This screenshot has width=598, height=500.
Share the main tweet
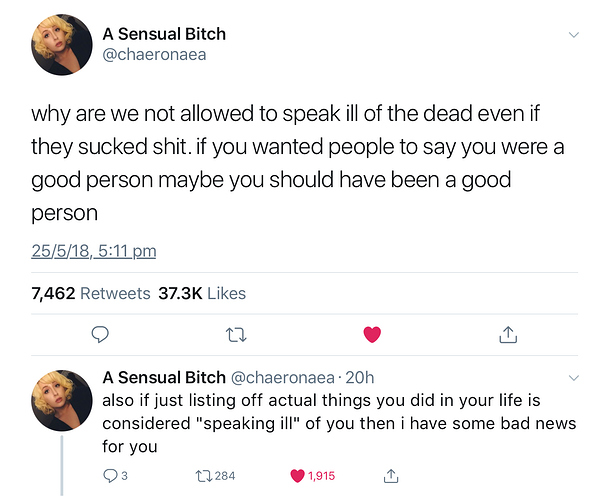[508, 334]
